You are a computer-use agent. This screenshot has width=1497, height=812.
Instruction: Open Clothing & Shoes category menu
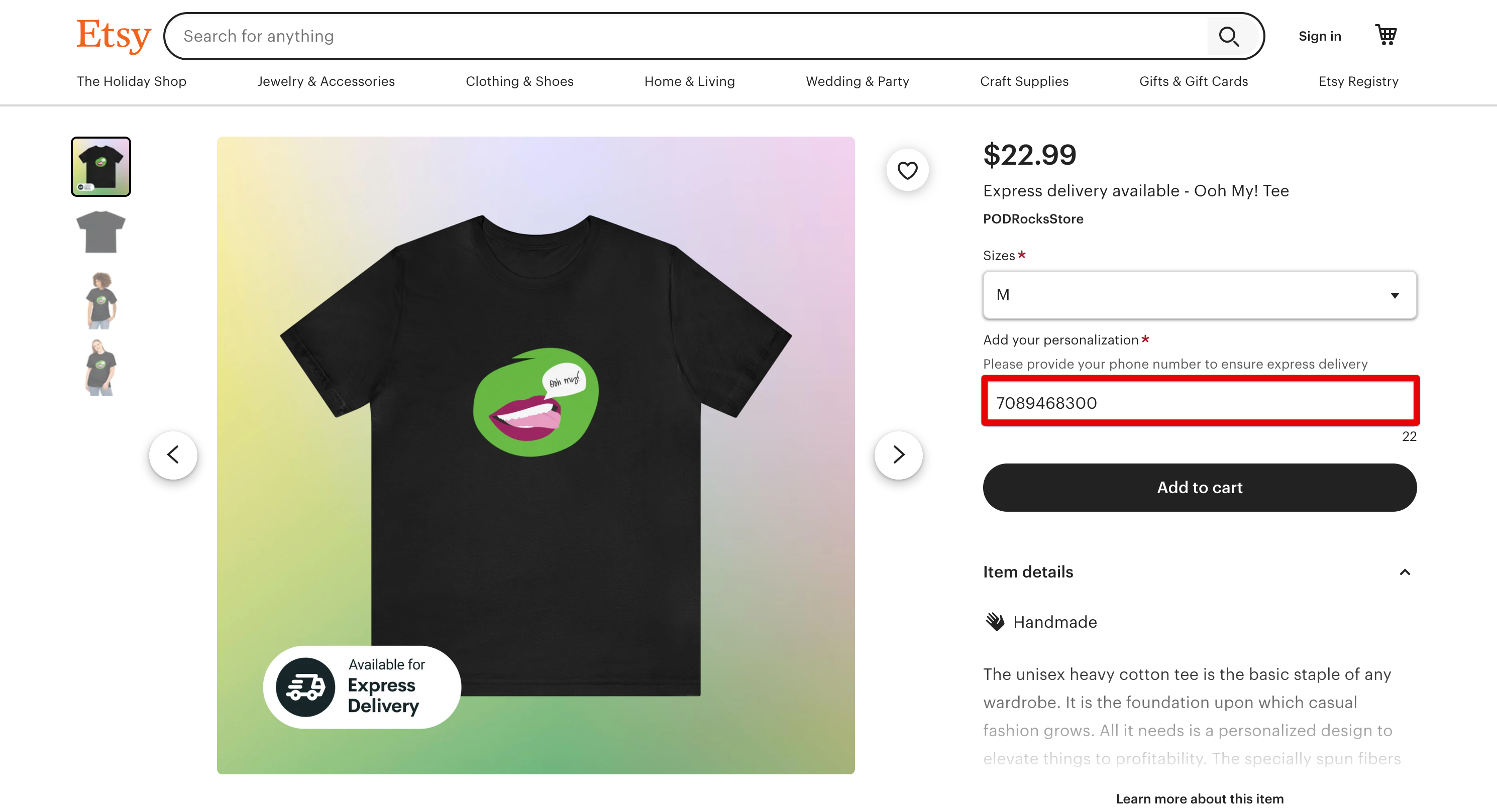(519, 81)
